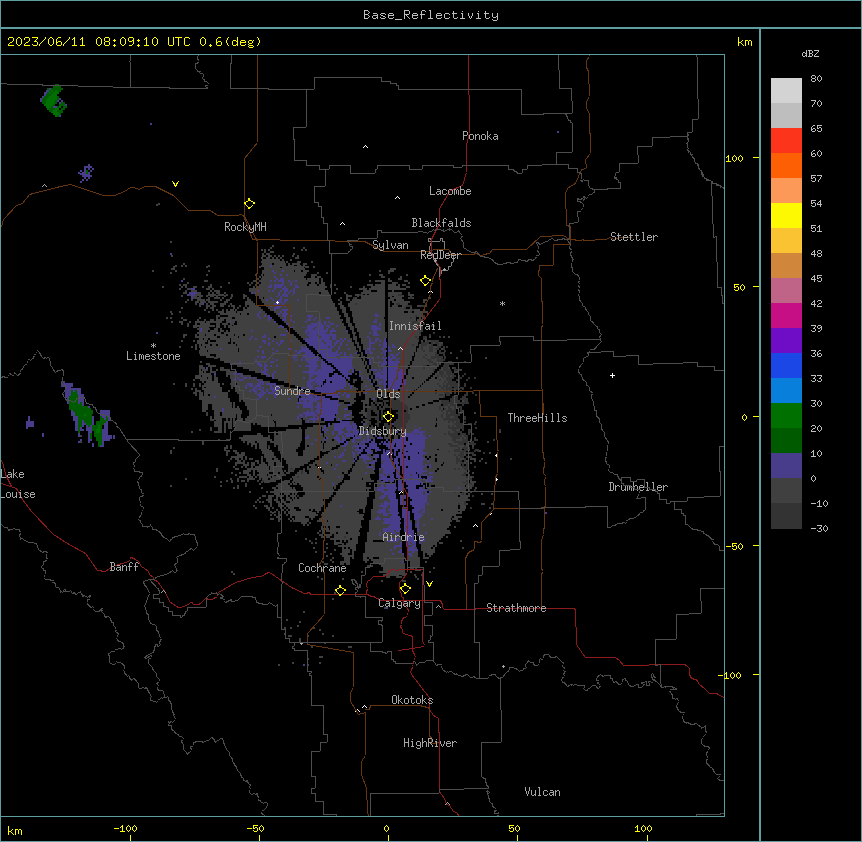This screenshot has width=862, height=842.
Task: Click the Vulcan label
Action: tap(542, 792)
